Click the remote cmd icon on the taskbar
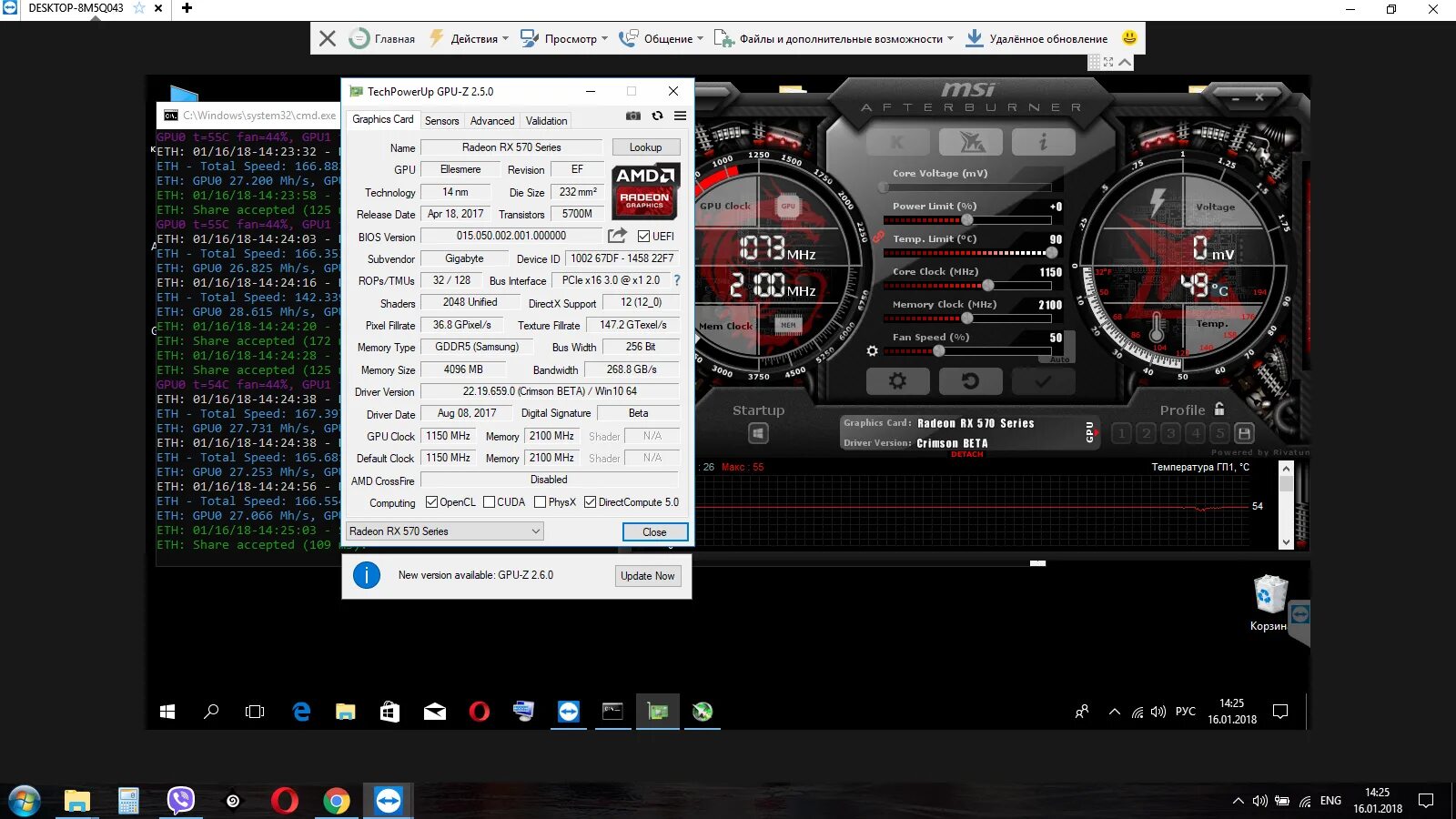The height and width of the screenshot is (819, 1456). [612, 712]
